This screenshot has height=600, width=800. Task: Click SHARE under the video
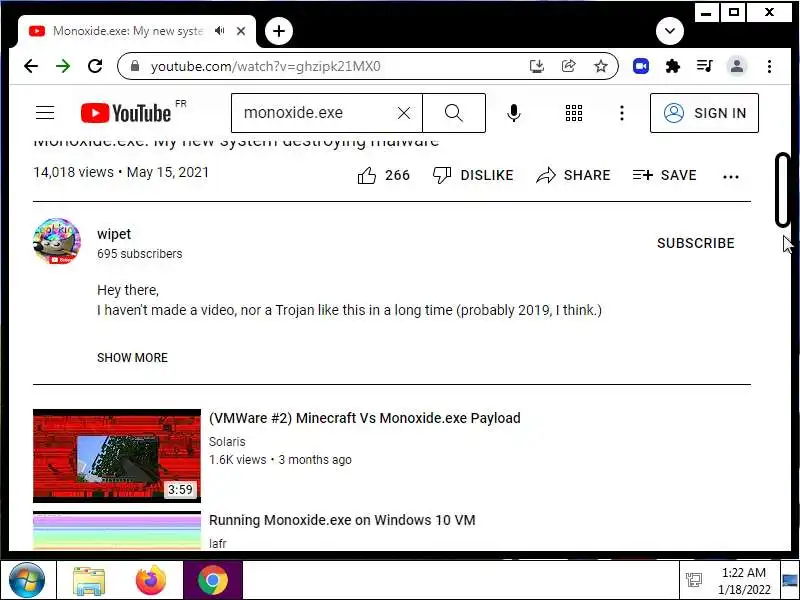click(573, 176)
